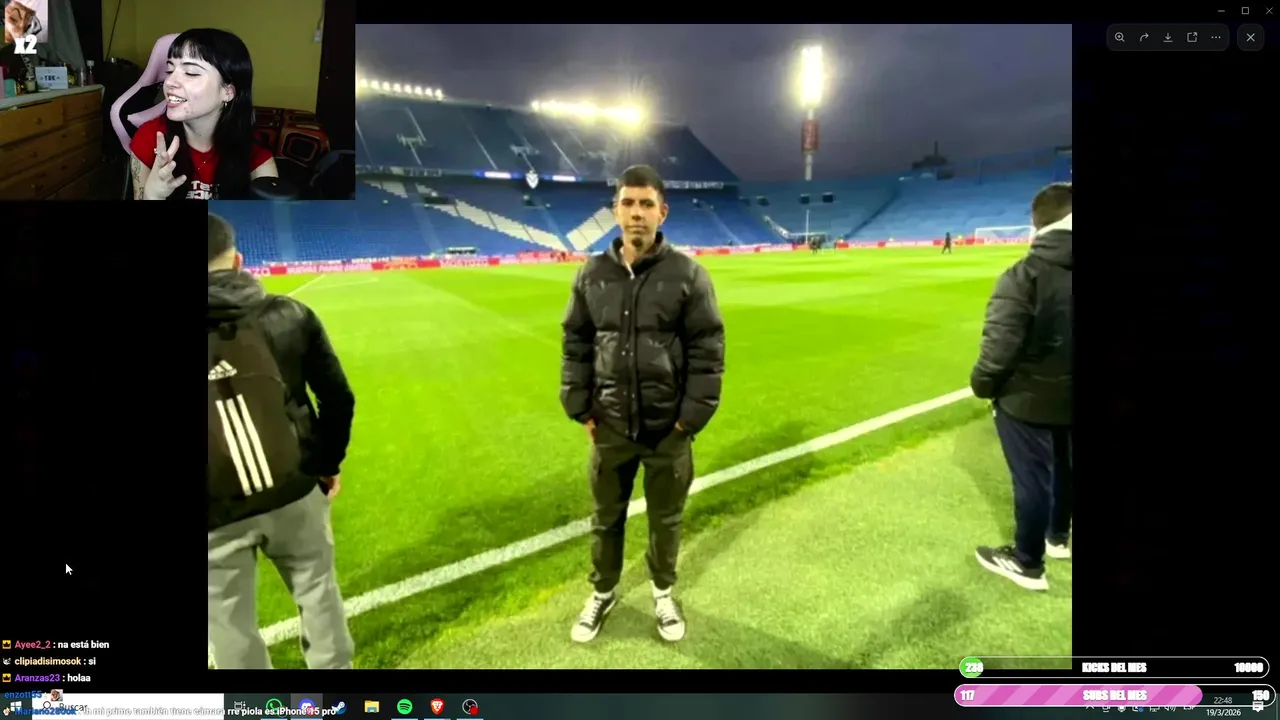Open the Windows Start menu
This screenshot has width=1280, height=720.
tap(15, 707)
